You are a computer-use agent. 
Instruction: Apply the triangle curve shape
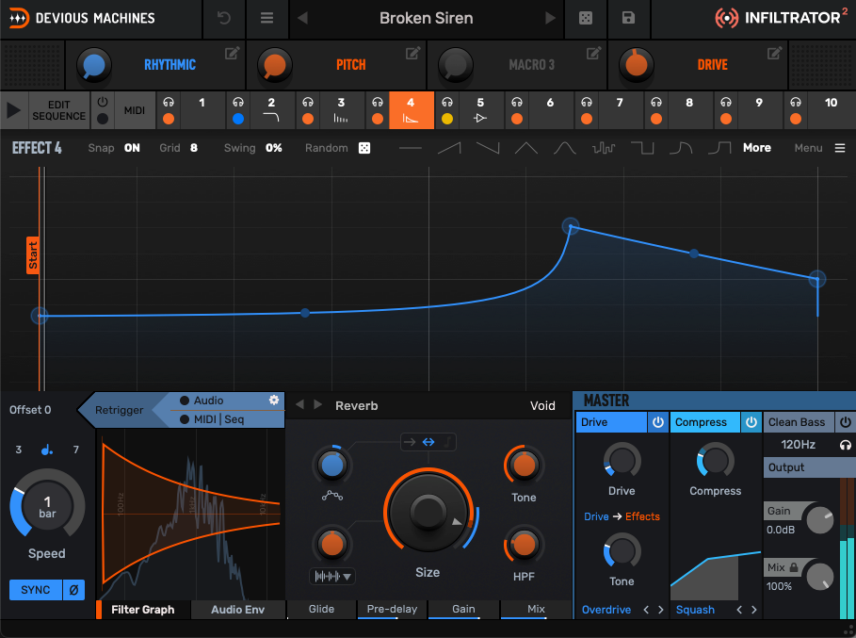pos(526,148)
